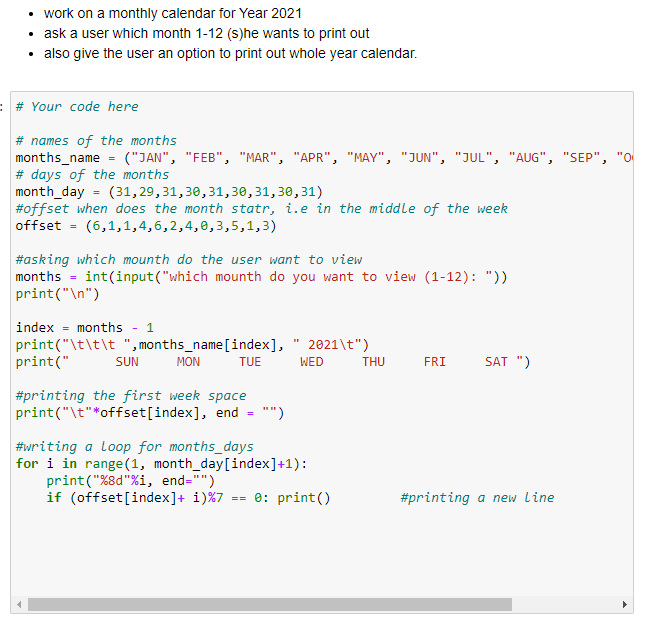This screenshot has width=645, height=619.
Task: Click the print("\n") line
Action: [x=58, y=294]
